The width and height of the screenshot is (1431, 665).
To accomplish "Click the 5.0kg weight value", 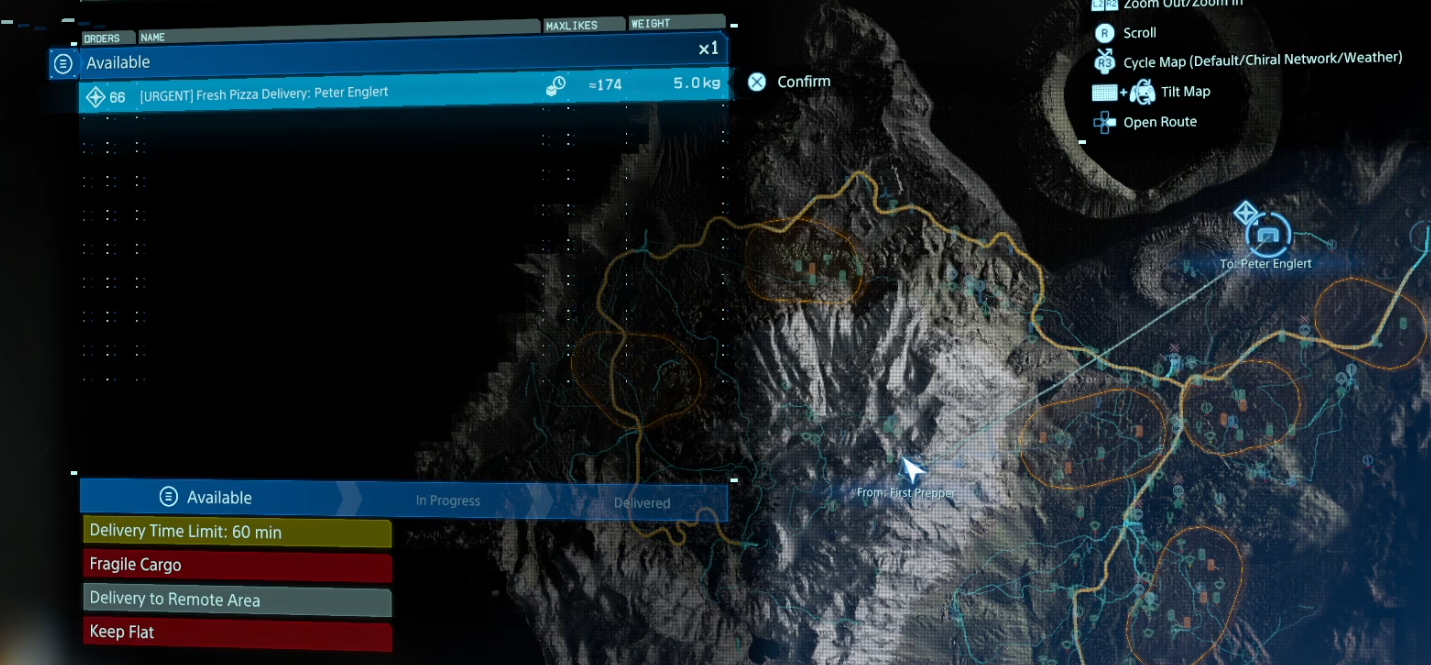I will (697, 84).
